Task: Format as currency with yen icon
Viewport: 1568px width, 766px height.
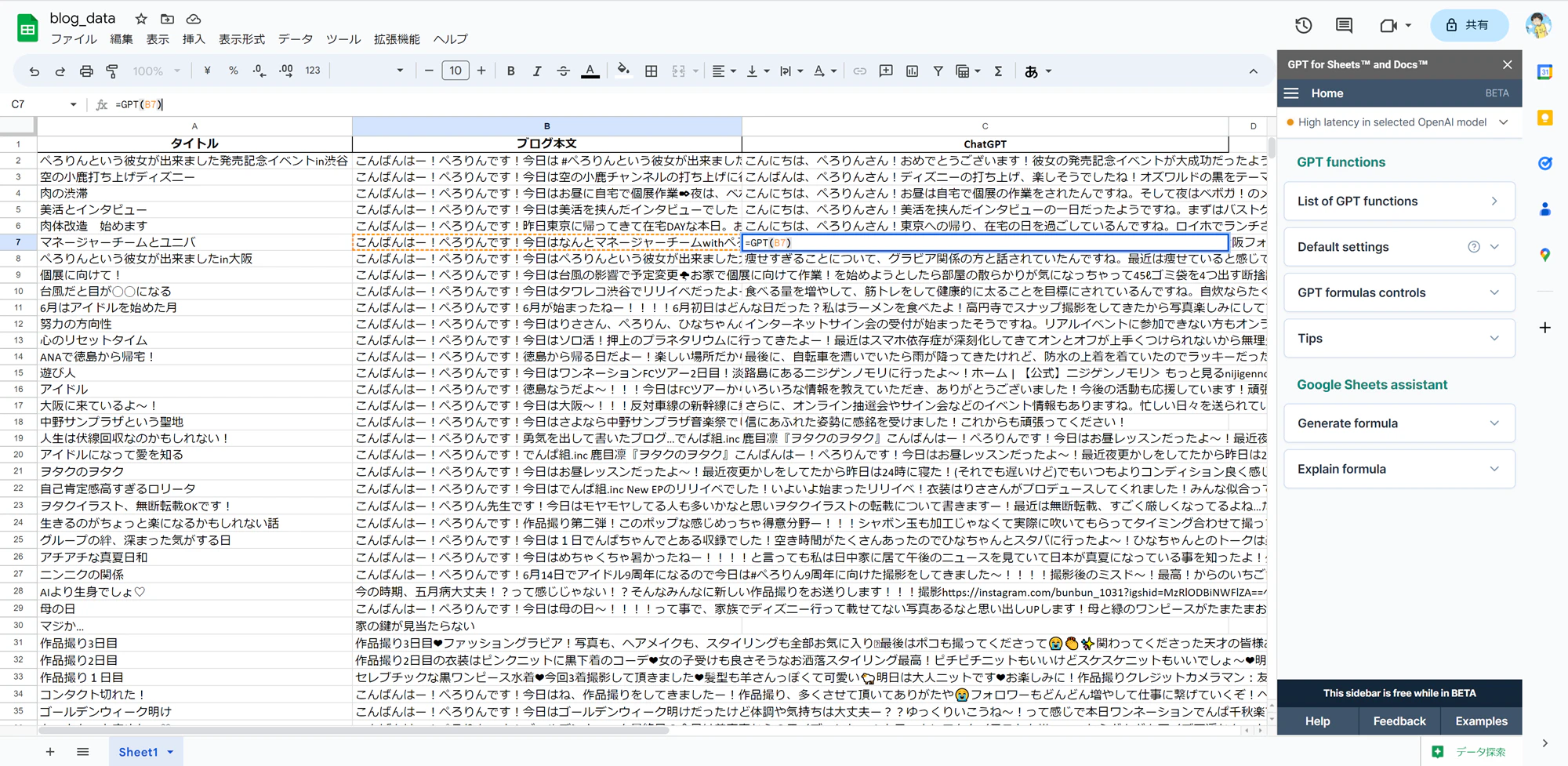Action: tap(207, 71)
